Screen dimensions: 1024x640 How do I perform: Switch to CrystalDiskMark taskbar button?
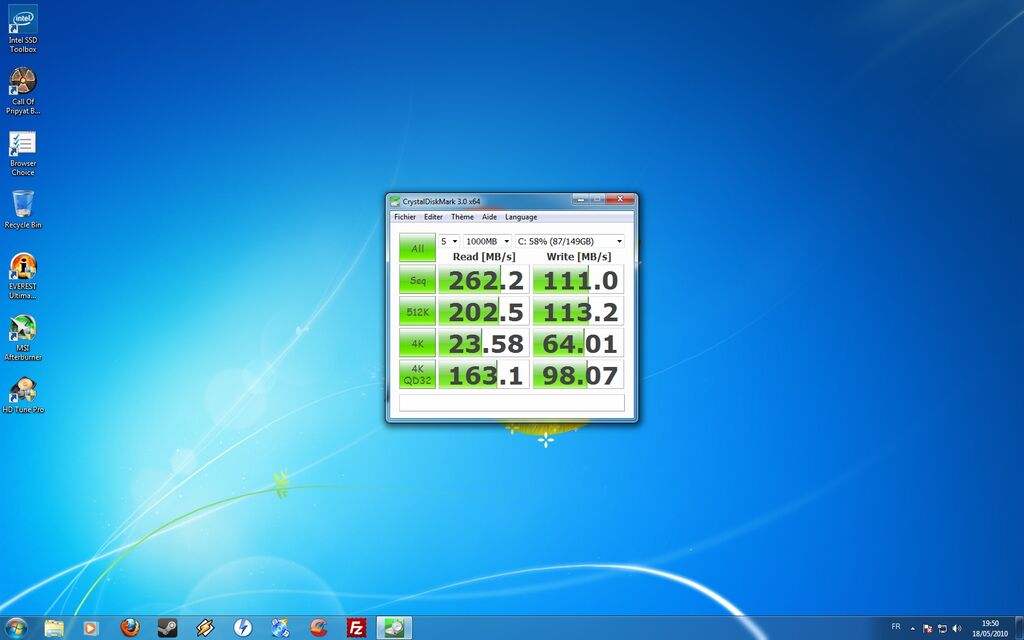[394, 628]
